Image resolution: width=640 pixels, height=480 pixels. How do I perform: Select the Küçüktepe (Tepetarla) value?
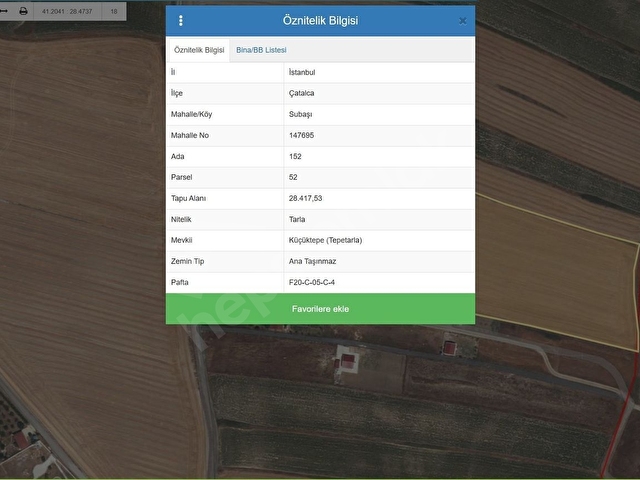click(x=325, y=240)
